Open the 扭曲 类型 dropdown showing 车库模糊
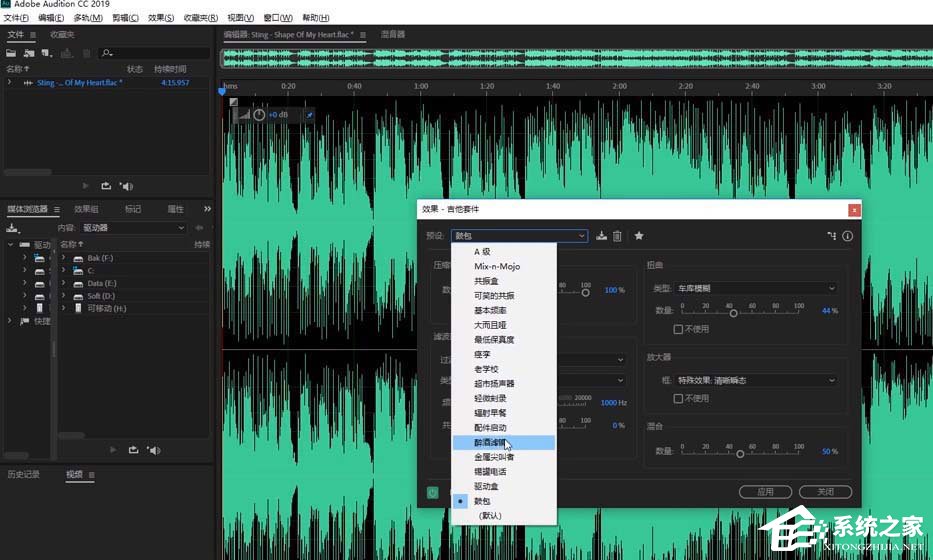 pos(757,288)
